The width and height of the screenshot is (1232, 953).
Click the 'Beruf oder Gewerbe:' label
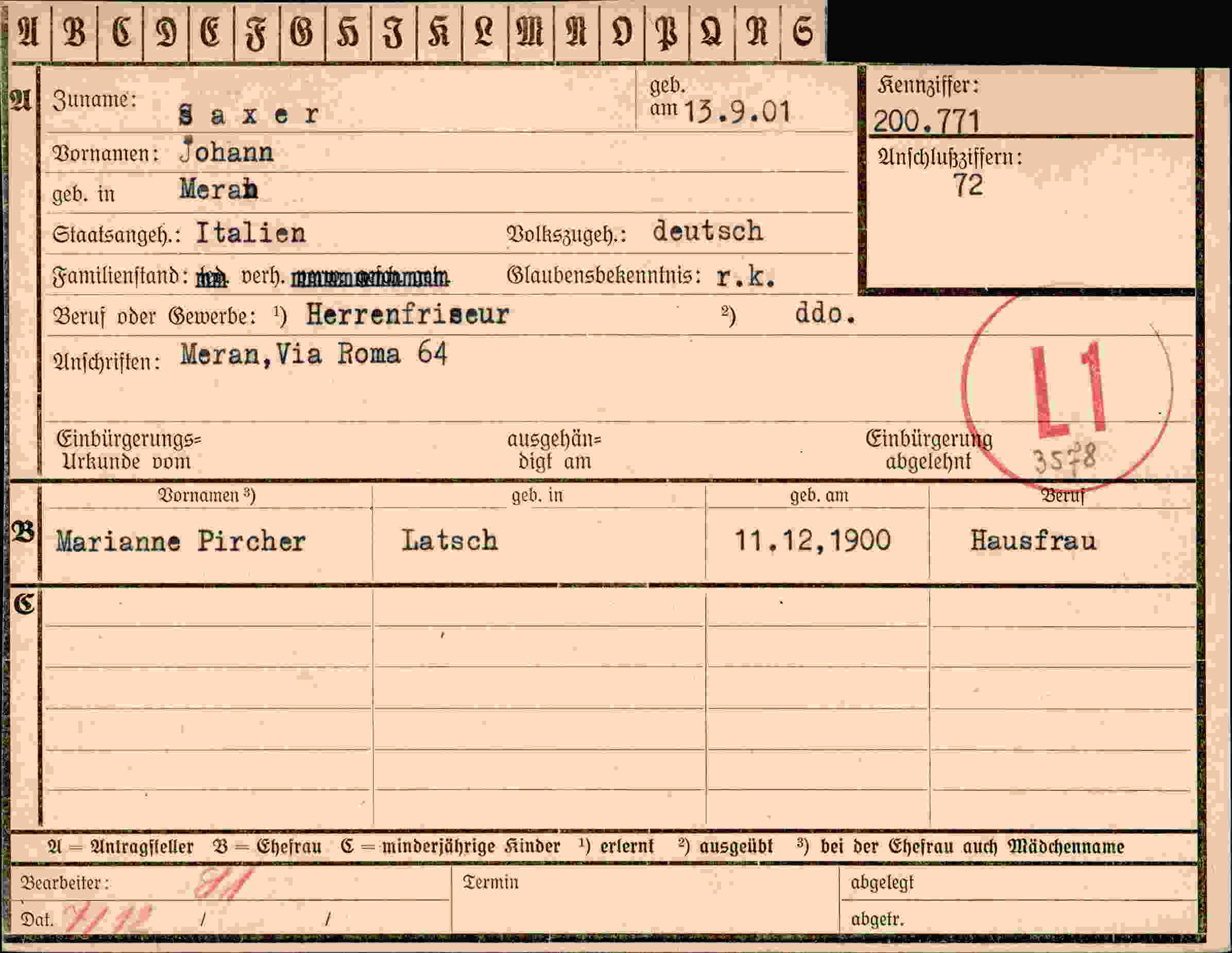(x=154, y=316)
